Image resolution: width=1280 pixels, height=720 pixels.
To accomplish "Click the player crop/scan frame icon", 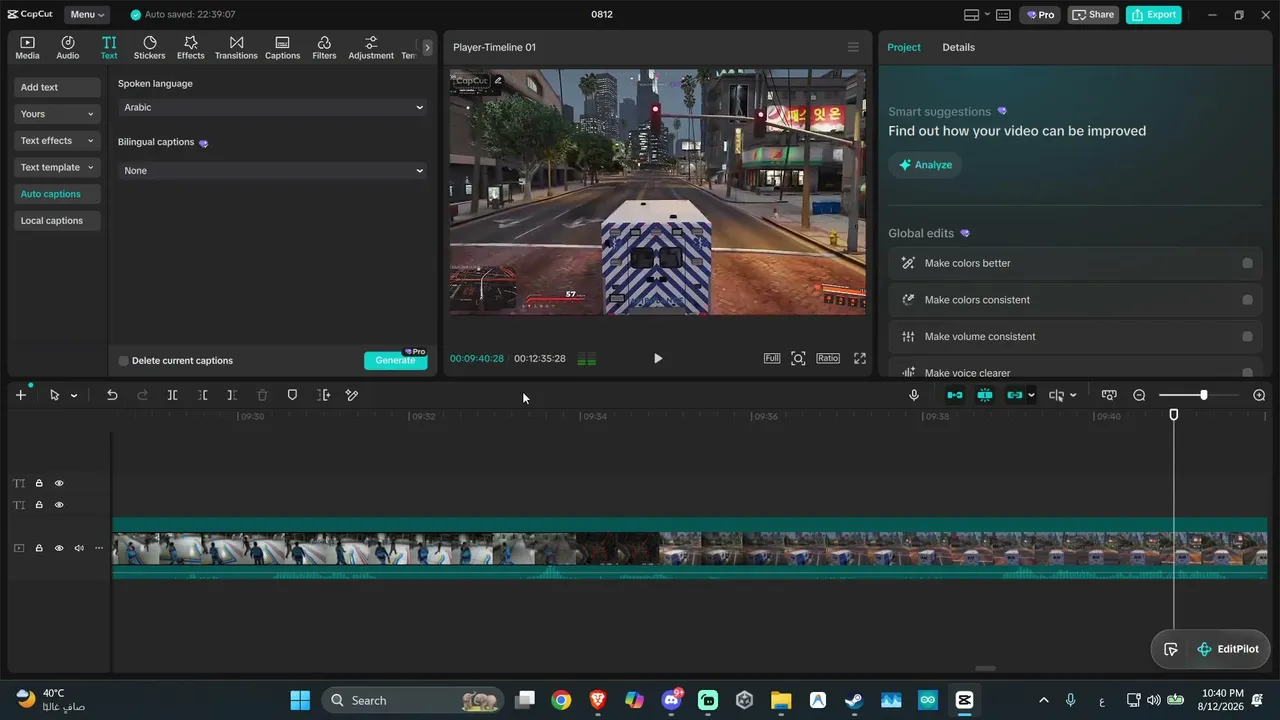I will pos(798,358).
